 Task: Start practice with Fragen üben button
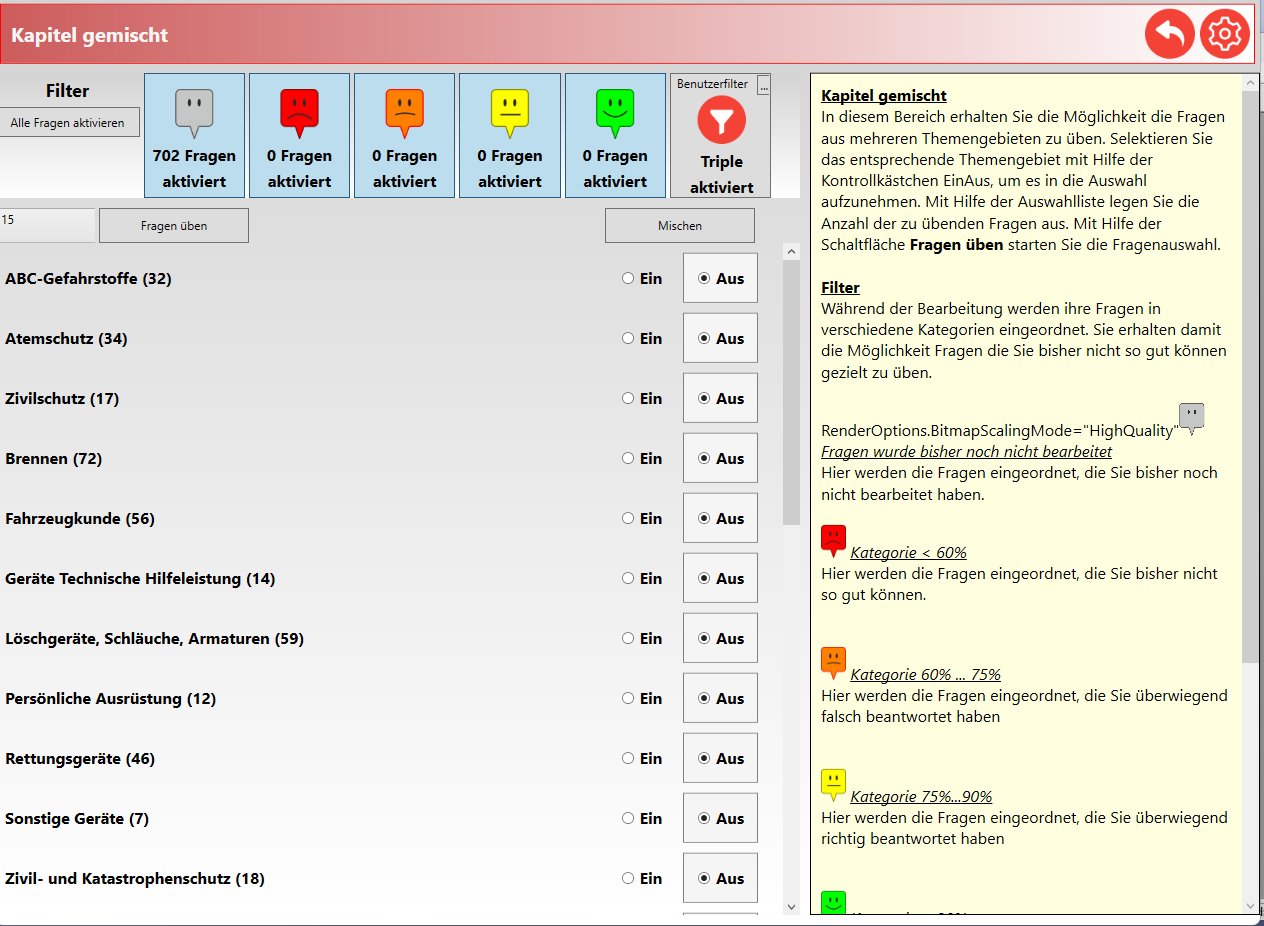[174, 226]
